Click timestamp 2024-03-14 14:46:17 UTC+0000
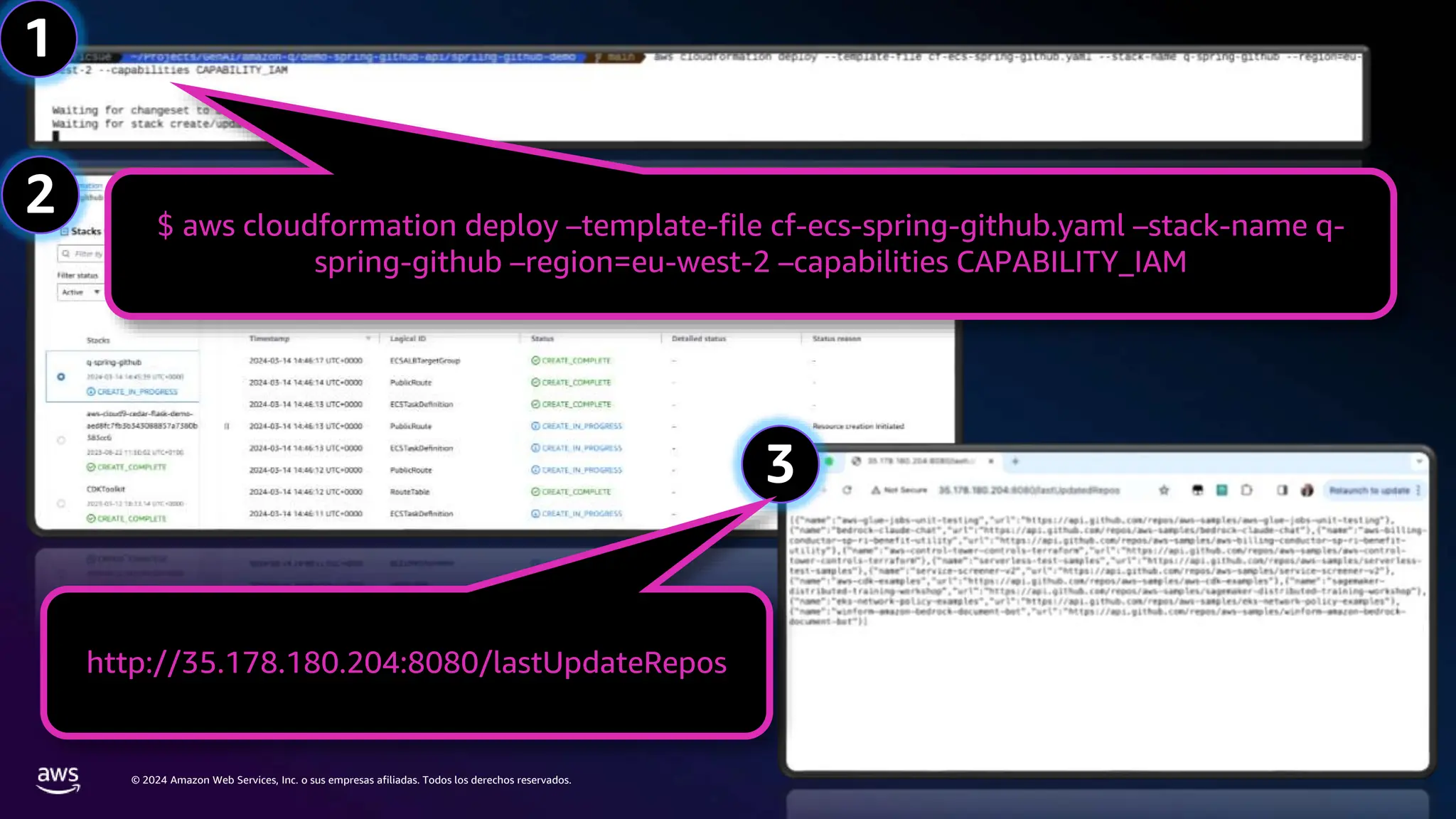1456x819 pixels. tap(306, 360)
